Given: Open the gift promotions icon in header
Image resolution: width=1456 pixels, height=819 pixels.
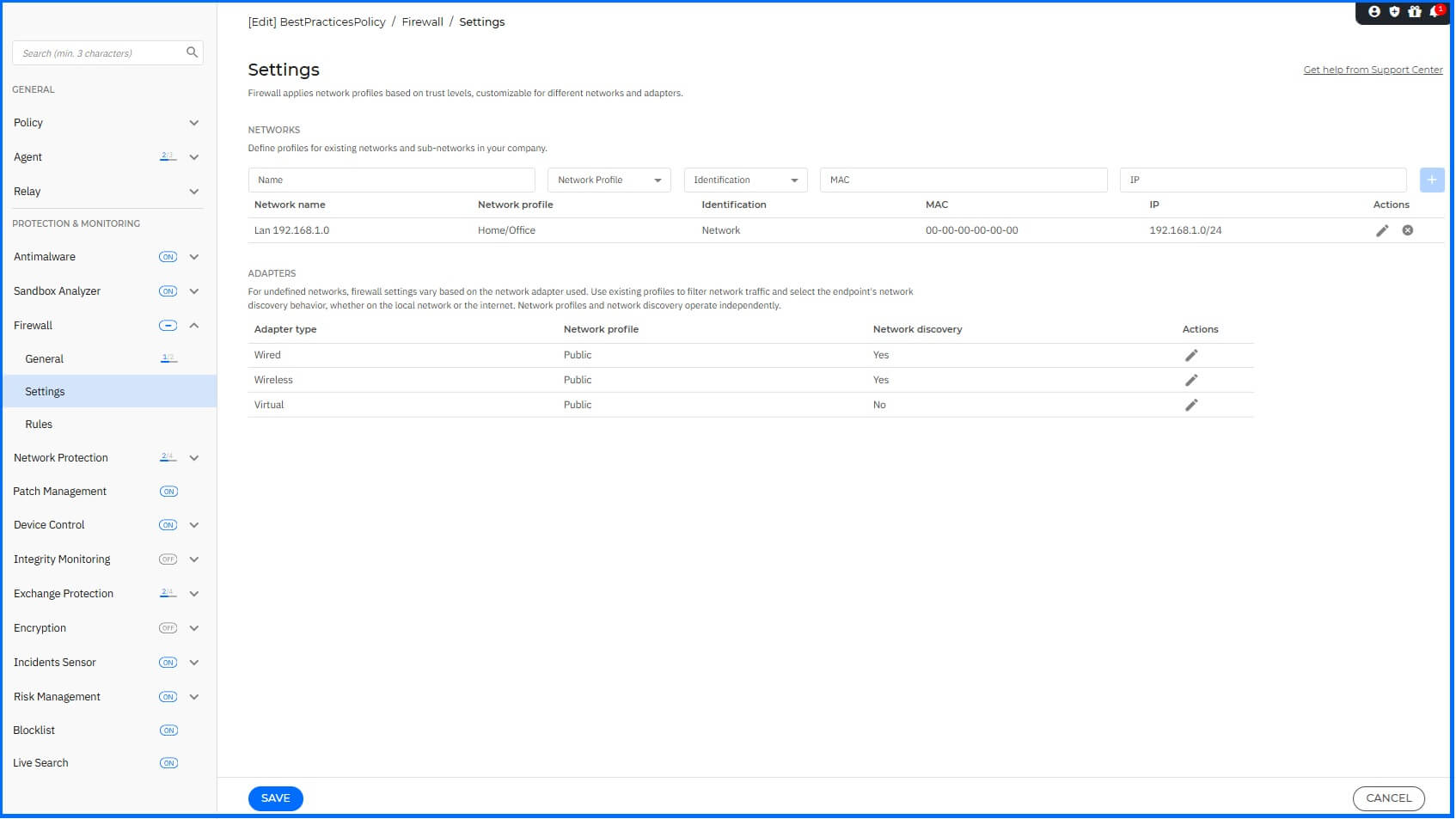Looking at the screenshot, I should click(1415, 11).
